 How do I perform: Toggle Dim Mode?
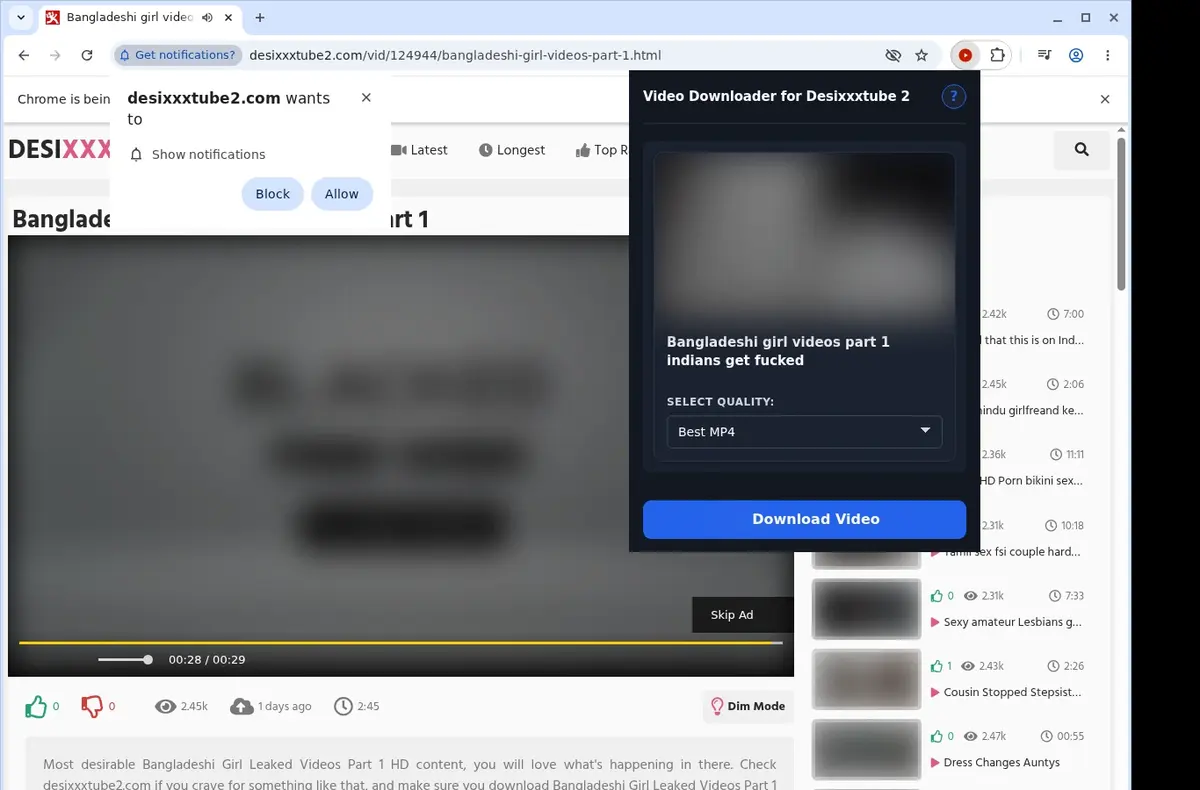(748, 706)
